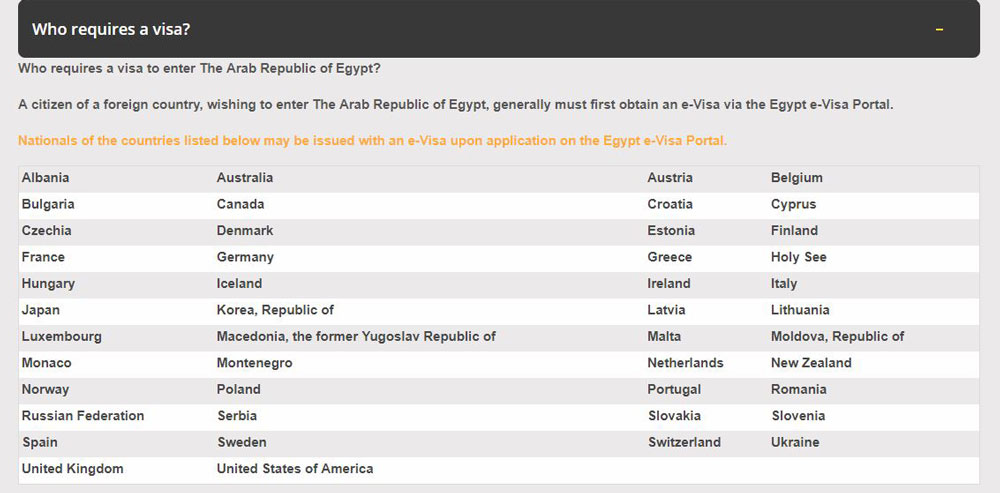Click United States of America in the table
The height and width of the screenshot is (493, 1000).
point(295,468)
